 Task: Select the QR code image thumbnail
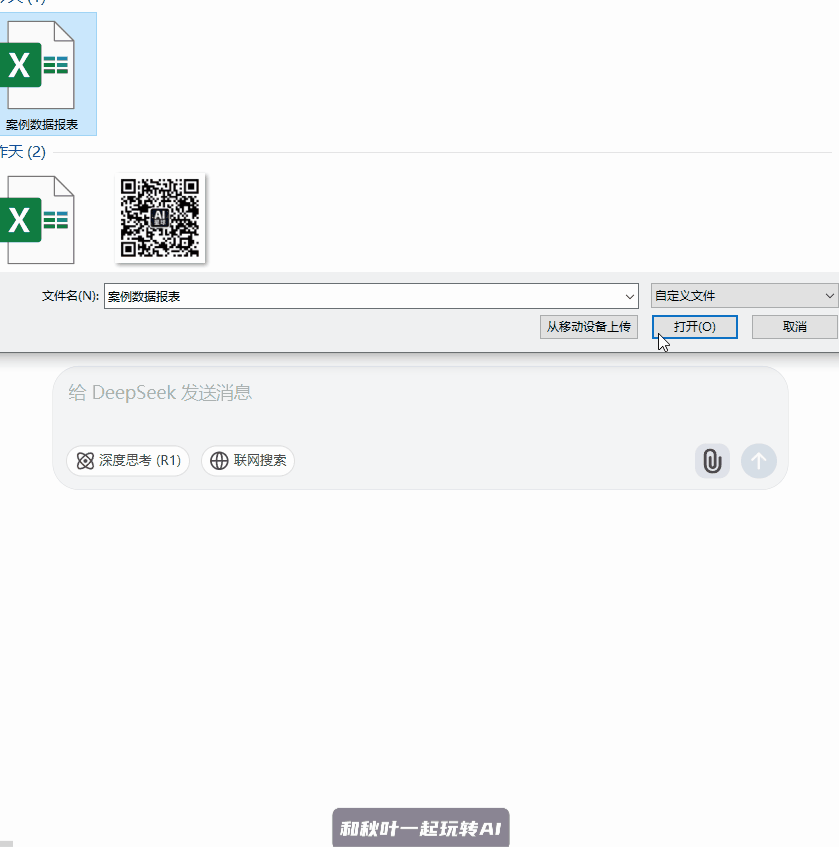160,218
